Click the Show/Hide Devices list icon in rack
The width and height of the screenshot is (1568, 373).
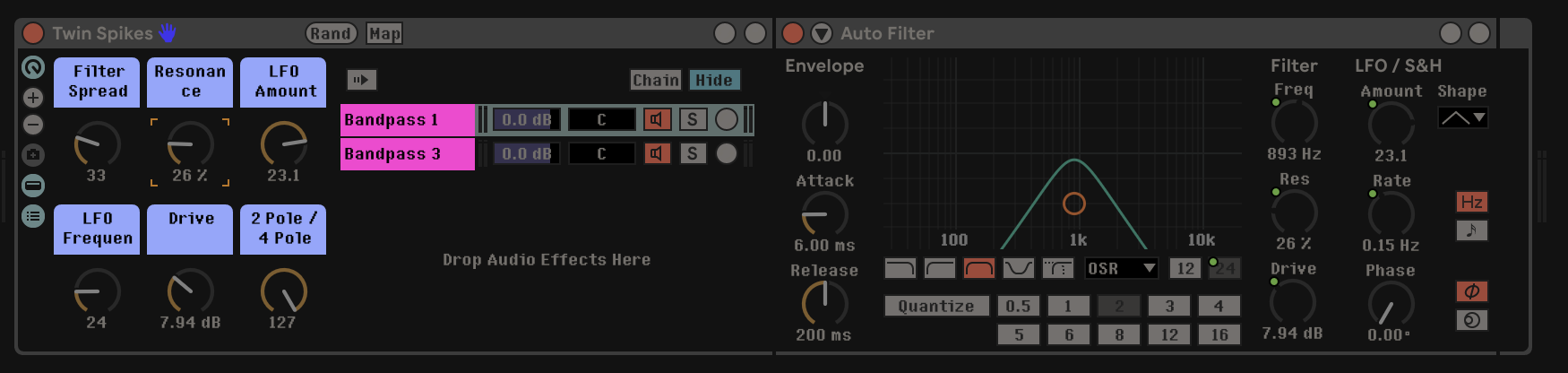[x=33, y=216]
